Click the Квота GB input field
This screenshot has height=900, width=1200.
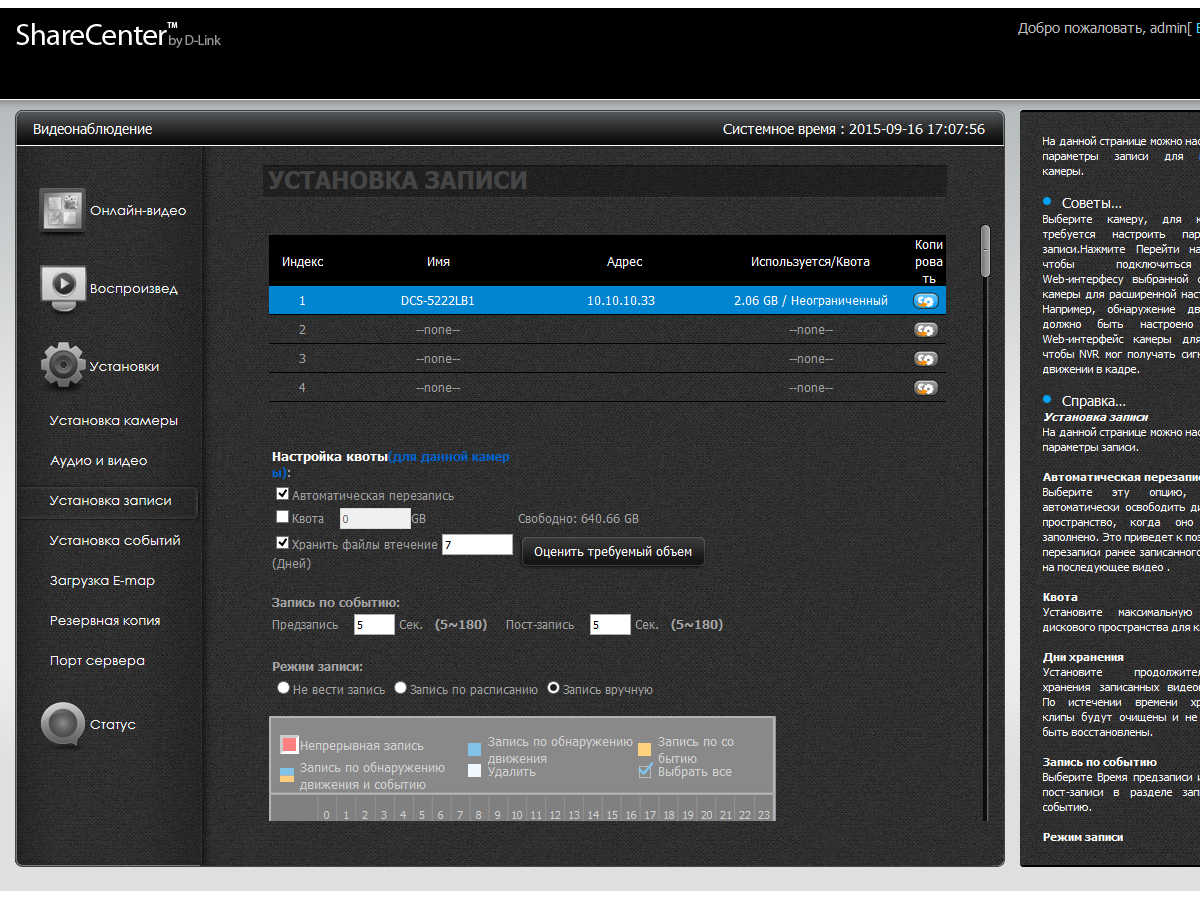click(375, 518)
